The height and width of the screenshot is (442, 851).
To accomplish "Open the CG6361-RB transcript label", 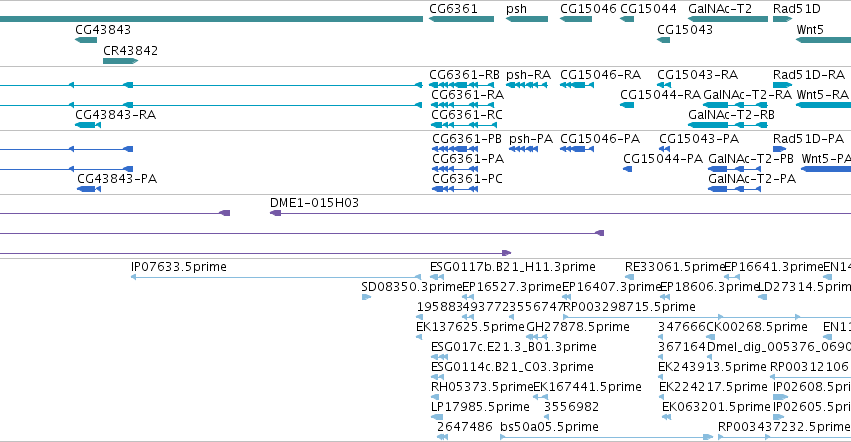I will pos(464,74).
